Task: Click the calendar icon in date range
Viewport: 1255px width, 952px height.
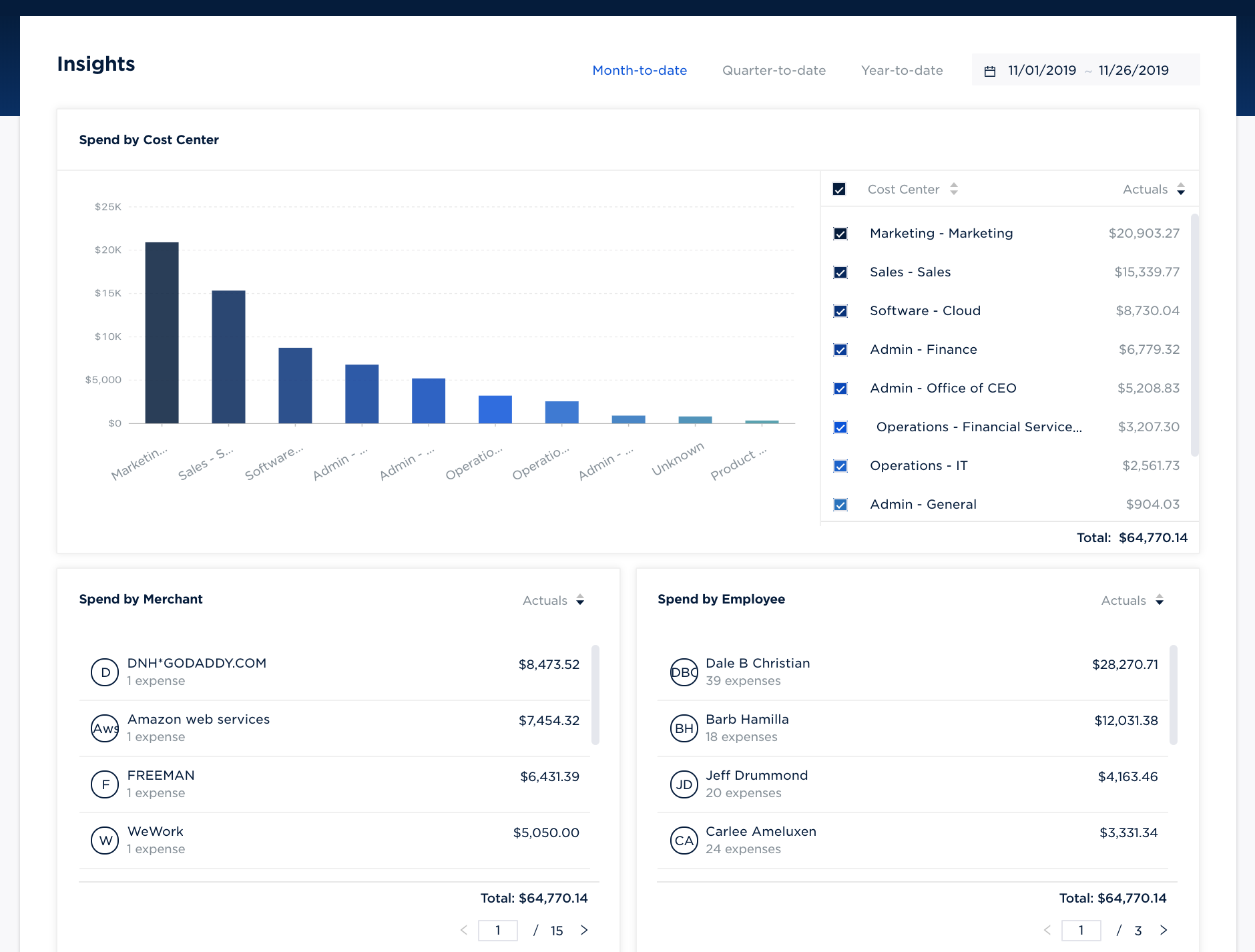Action: point(990,71)
